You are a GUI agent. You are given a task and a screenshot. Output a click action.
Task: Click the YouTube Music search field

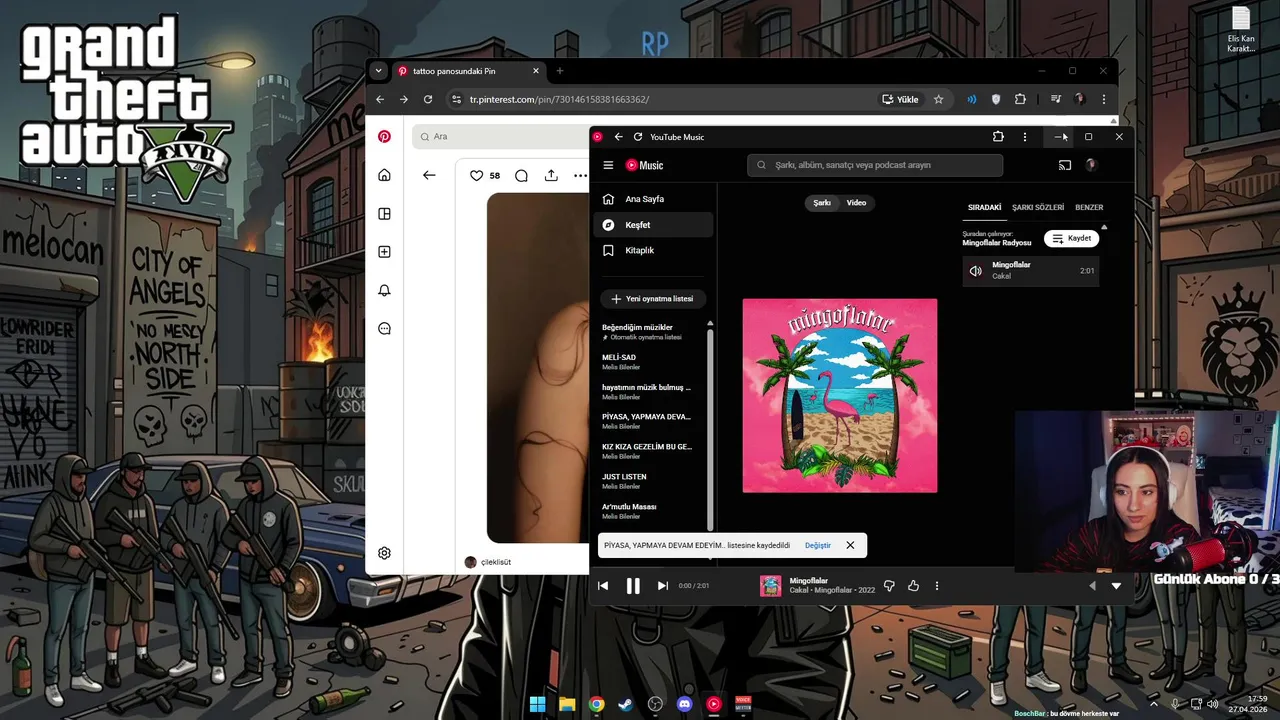click(x=875, y=165)
